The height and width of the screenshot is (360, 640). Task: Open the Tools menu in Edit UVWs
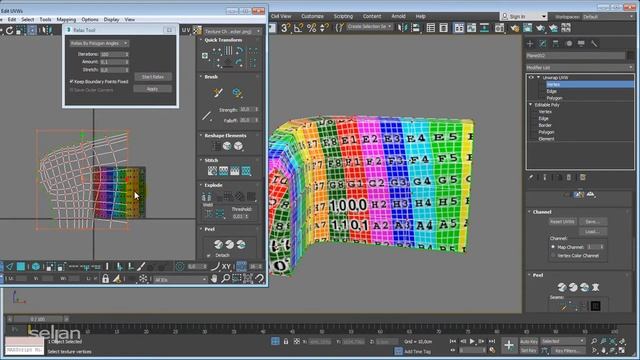point(45,20)
